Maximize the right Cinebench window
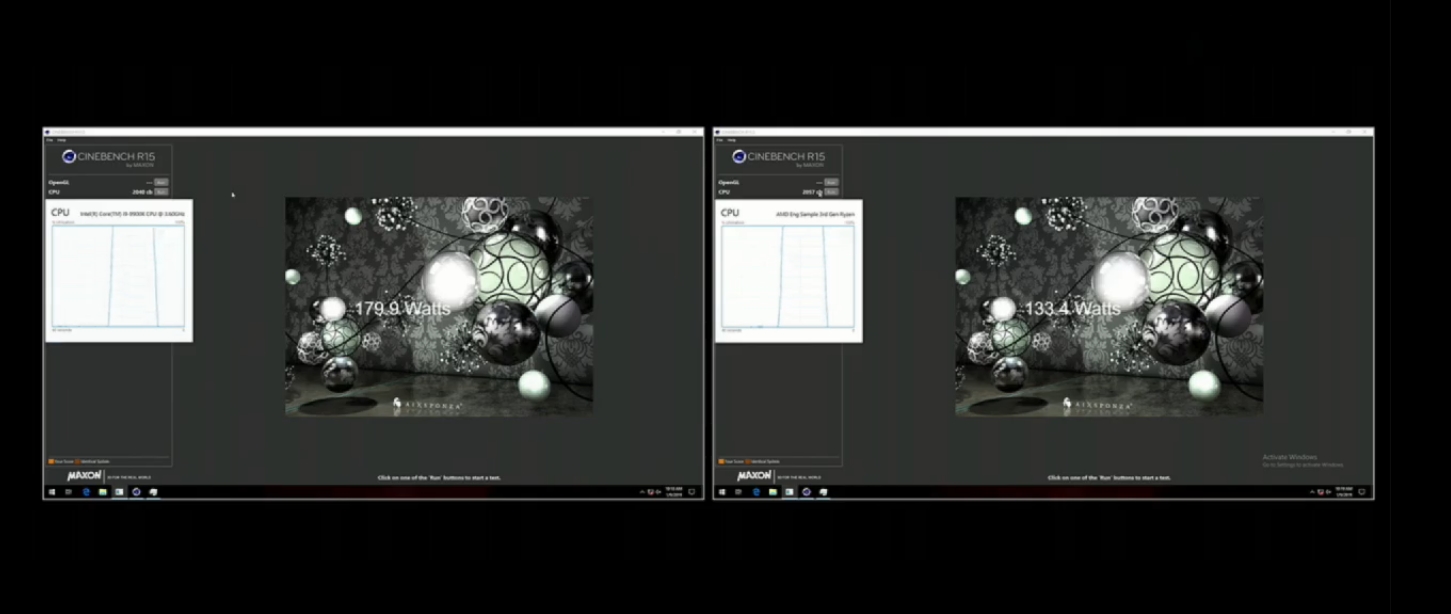The width and height of the screenshot is (1451, 614). pyautogui.click(x=1349, y=132)
